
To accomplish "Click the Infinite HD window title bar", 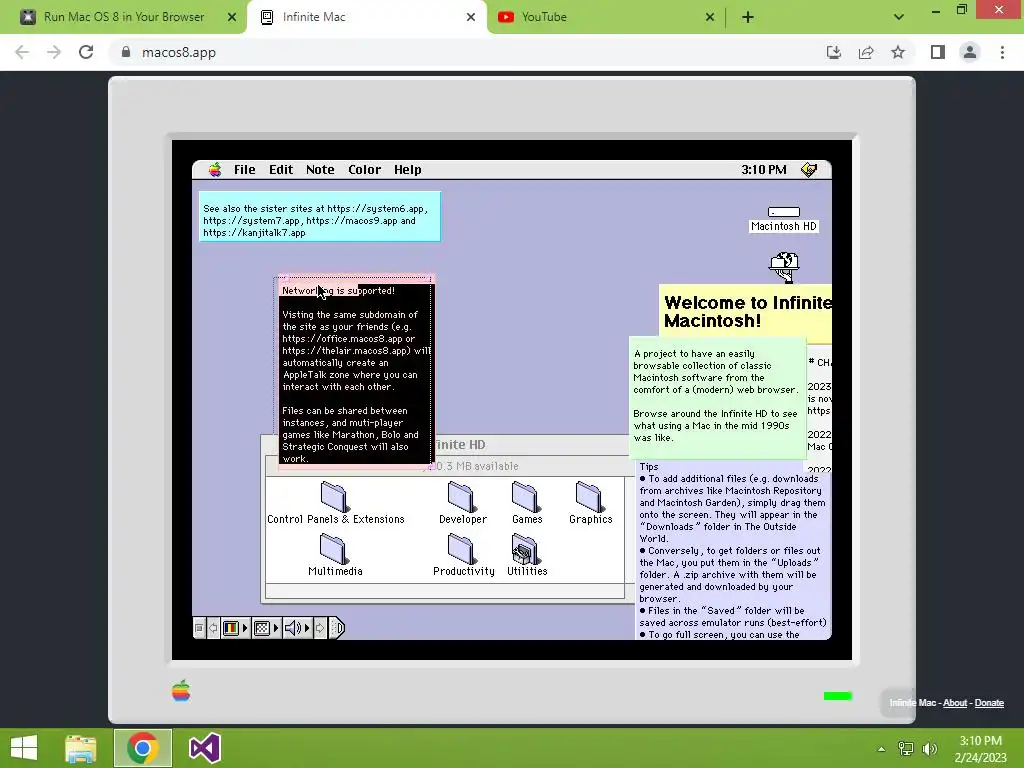I will point(532,445).
